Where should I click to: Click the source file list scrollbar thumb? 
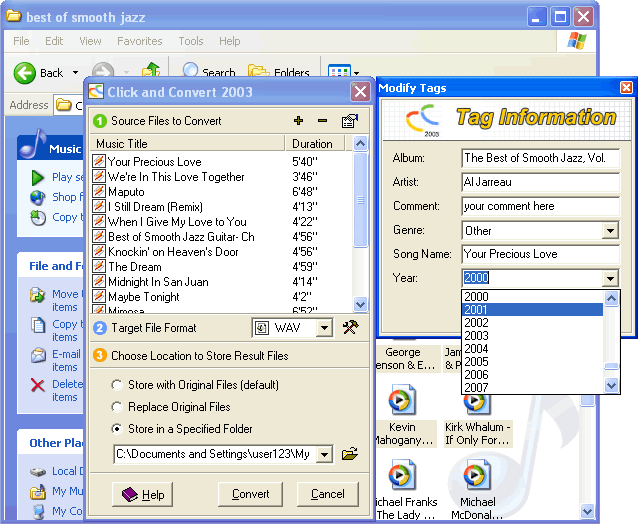tap(361, 199)
